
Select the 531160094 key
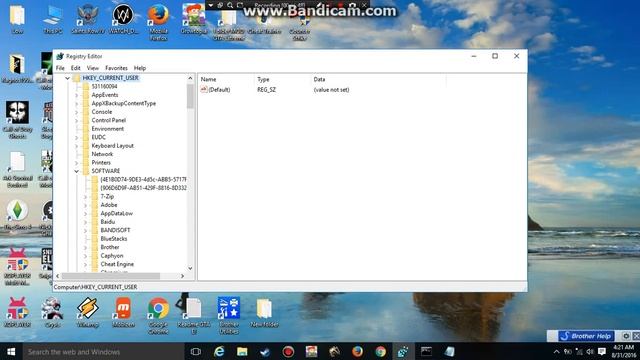[x=104, y=87]
